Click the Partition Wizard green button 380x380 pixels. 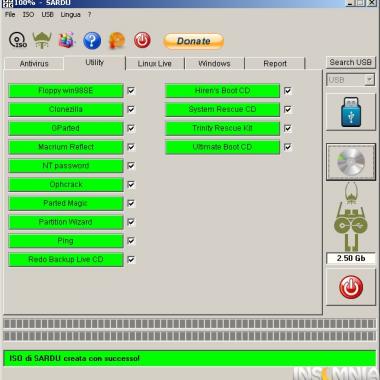coord(66,222)
